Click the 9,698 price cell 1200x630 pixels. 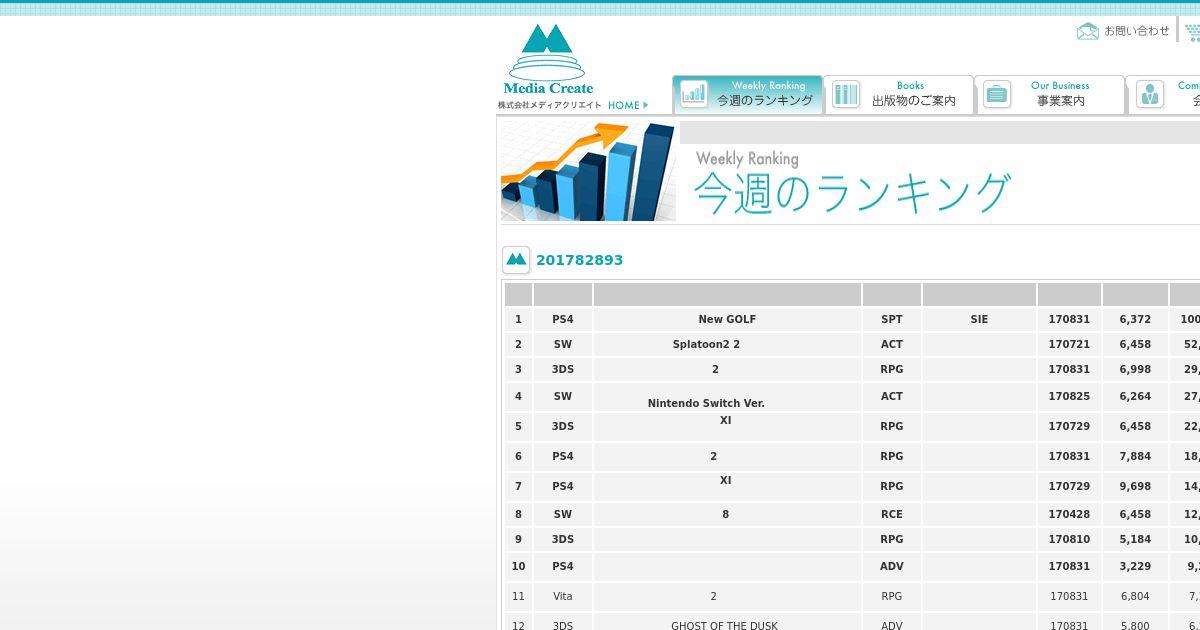[1135, 486]
